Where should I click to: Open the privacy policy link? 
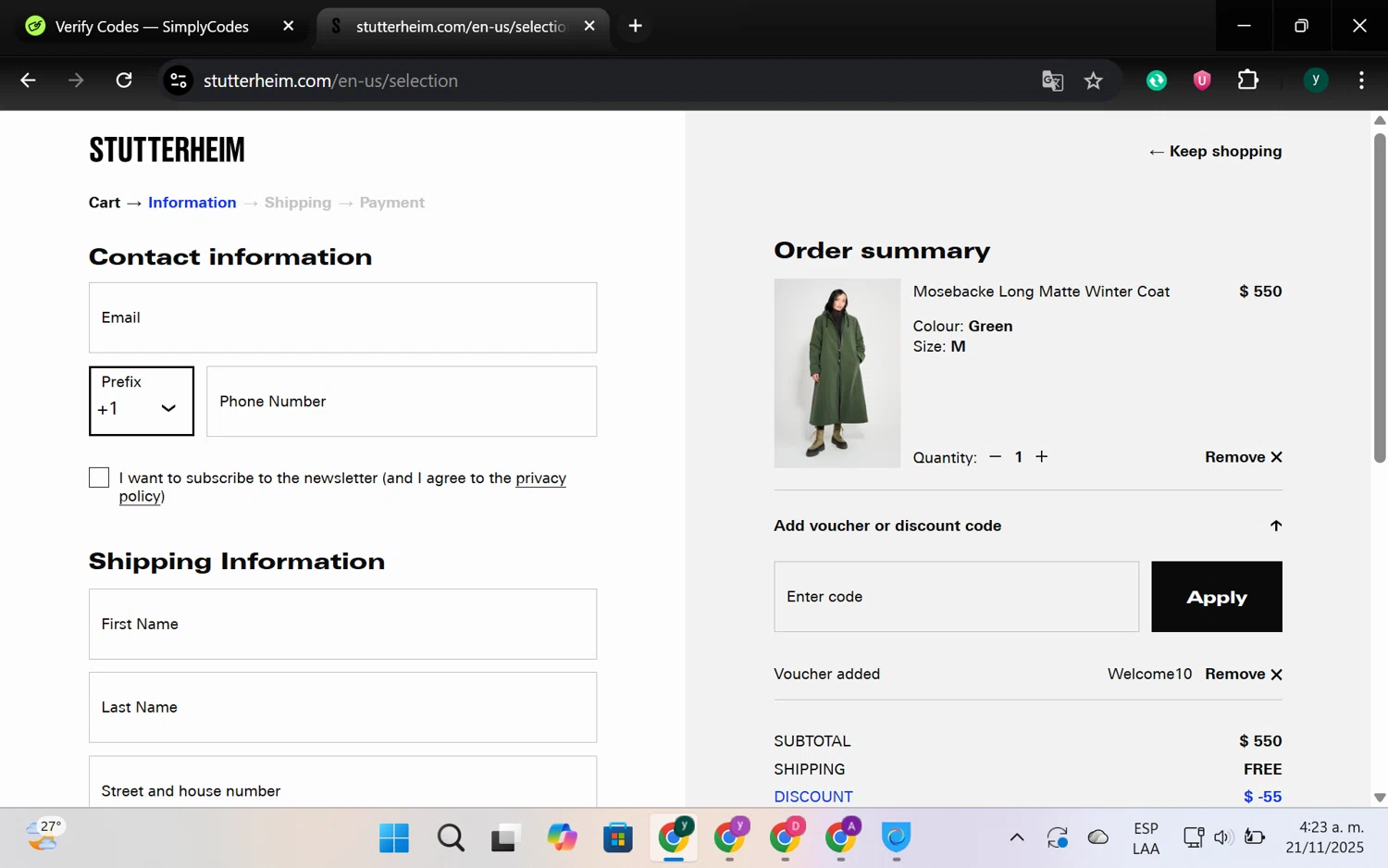tap(541, 477)
